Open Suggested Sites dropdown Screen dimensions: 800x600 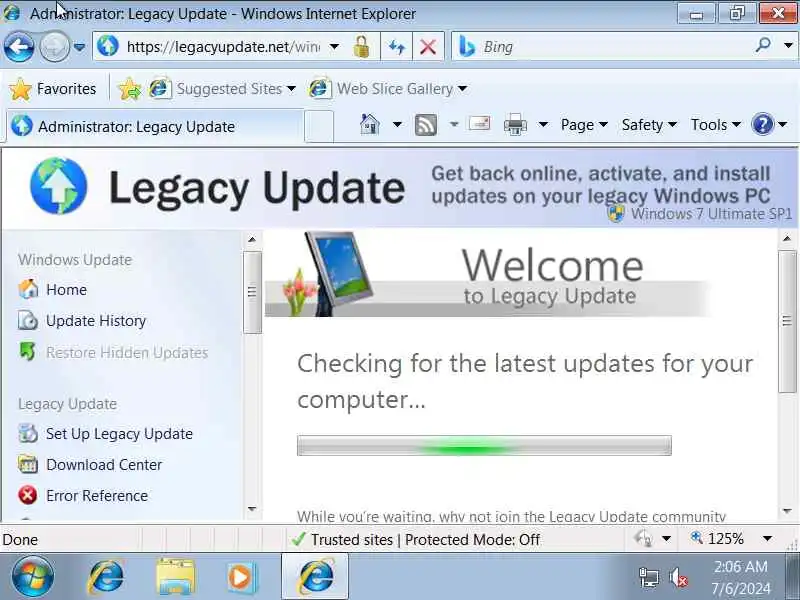(222, 89)
